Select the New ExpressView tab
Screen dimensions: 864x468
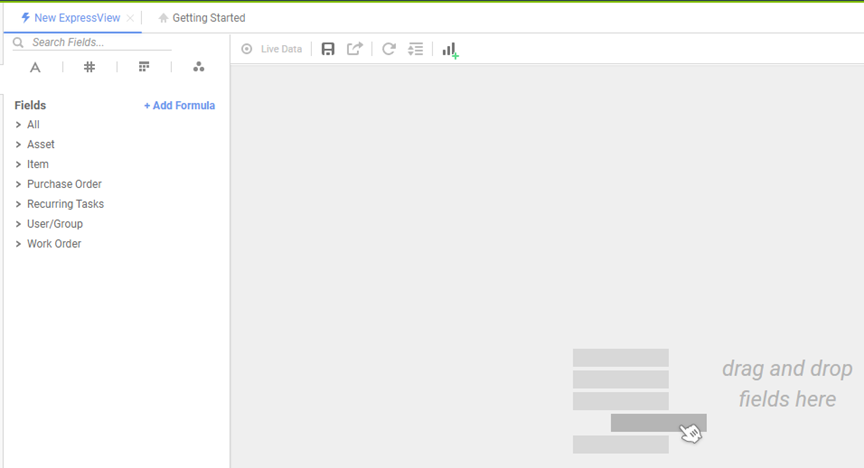(77, 18)
